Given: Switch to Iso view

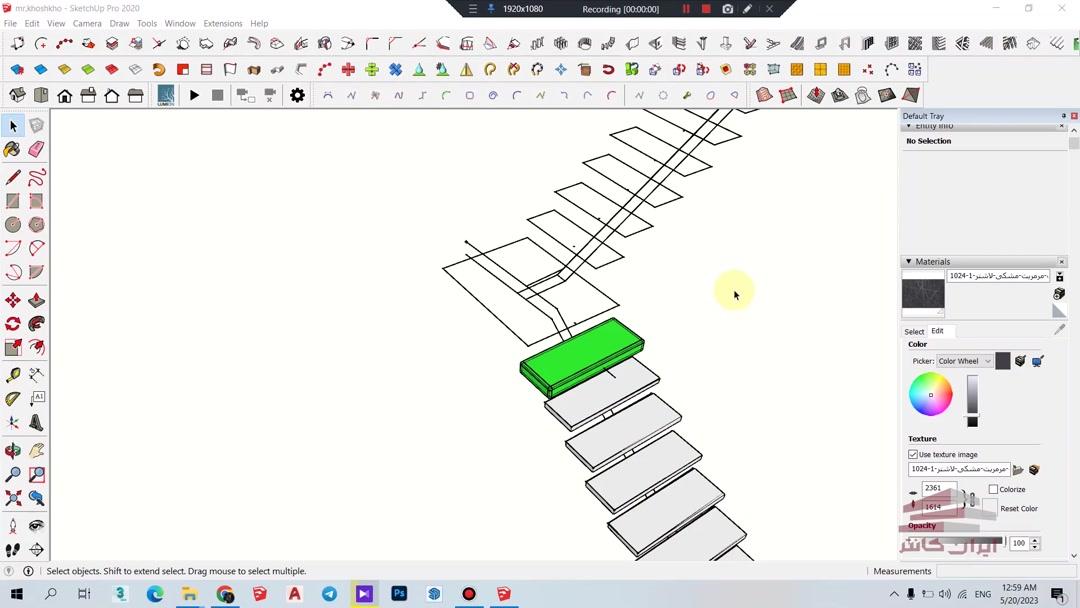Looking at the screenshot, I should (17, 95).
